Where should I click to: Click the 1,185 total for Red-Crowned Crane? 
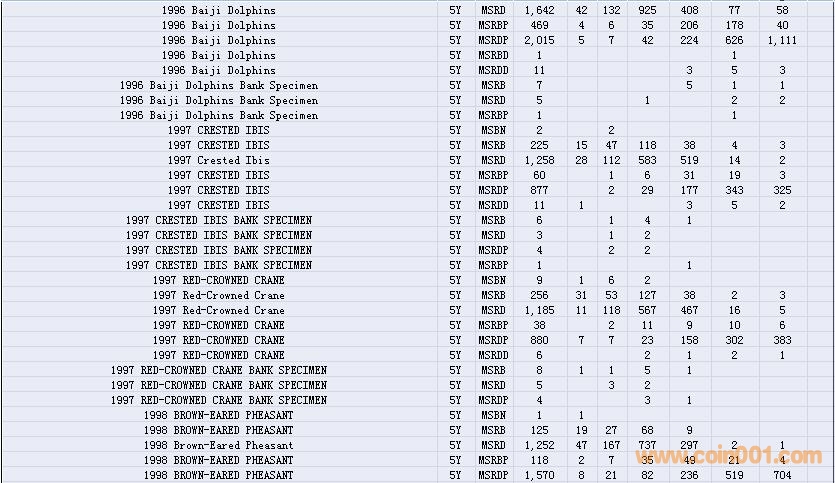click(x=539, y=310)
